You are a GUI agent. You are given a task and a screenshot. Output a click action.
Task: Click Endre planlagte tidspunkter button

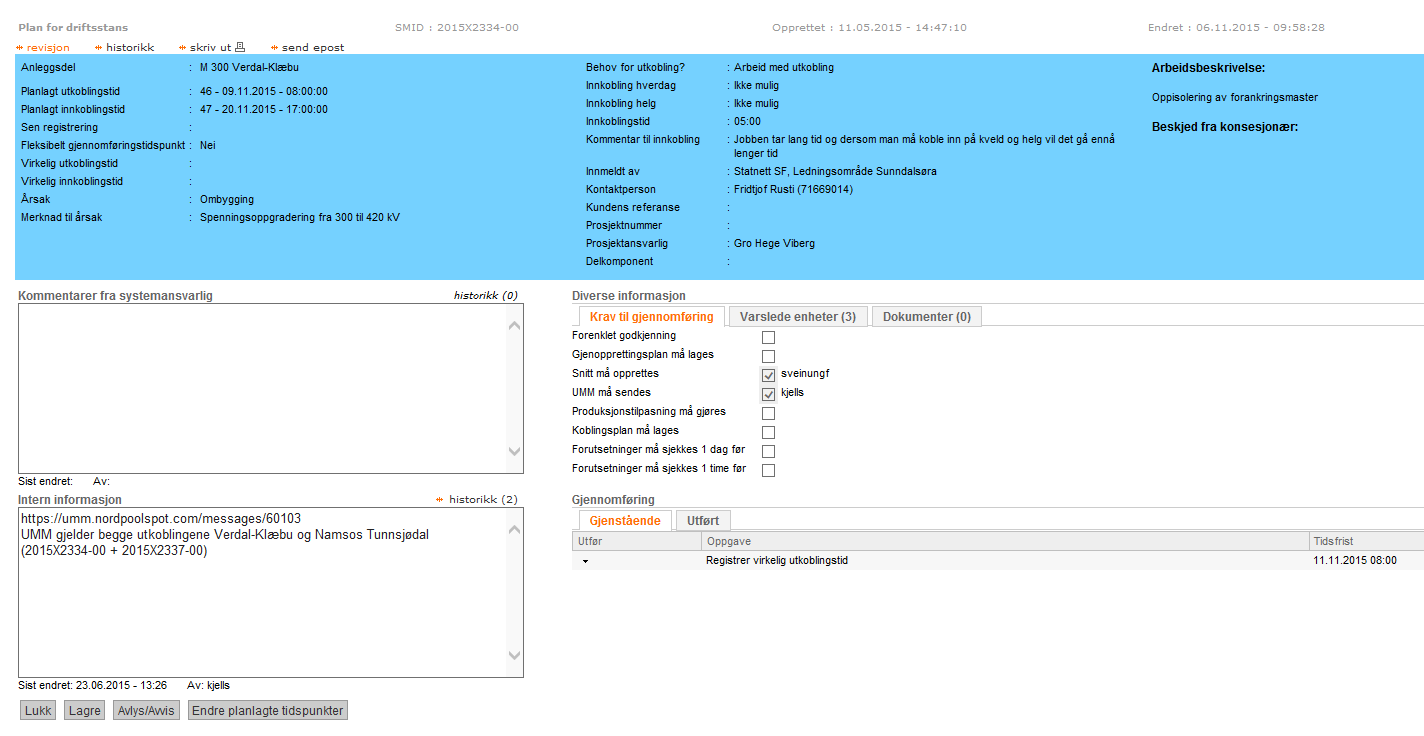coord(267,711)
